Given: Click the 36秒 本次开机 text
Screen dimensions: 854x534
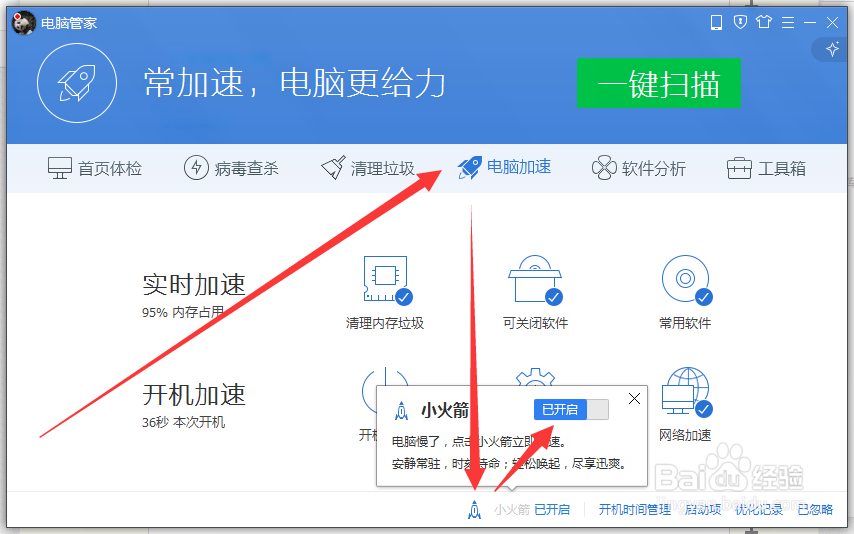Looking at the screenshot, I should pyautogui.click(x=184, y=422).
